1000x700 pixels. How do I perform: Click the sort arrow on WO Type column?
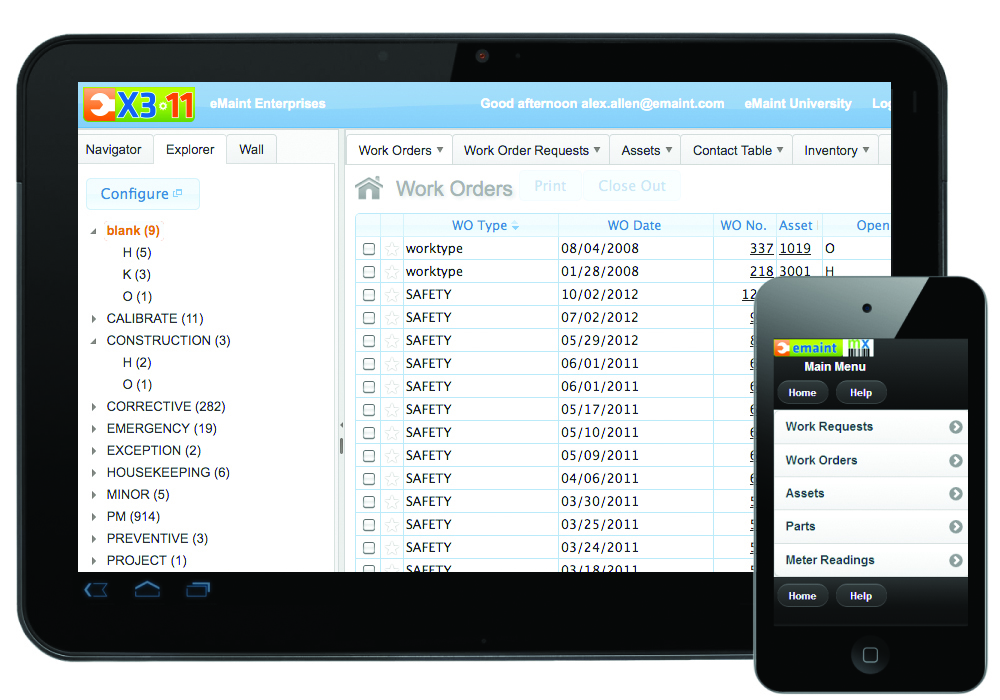click(515, 226)
